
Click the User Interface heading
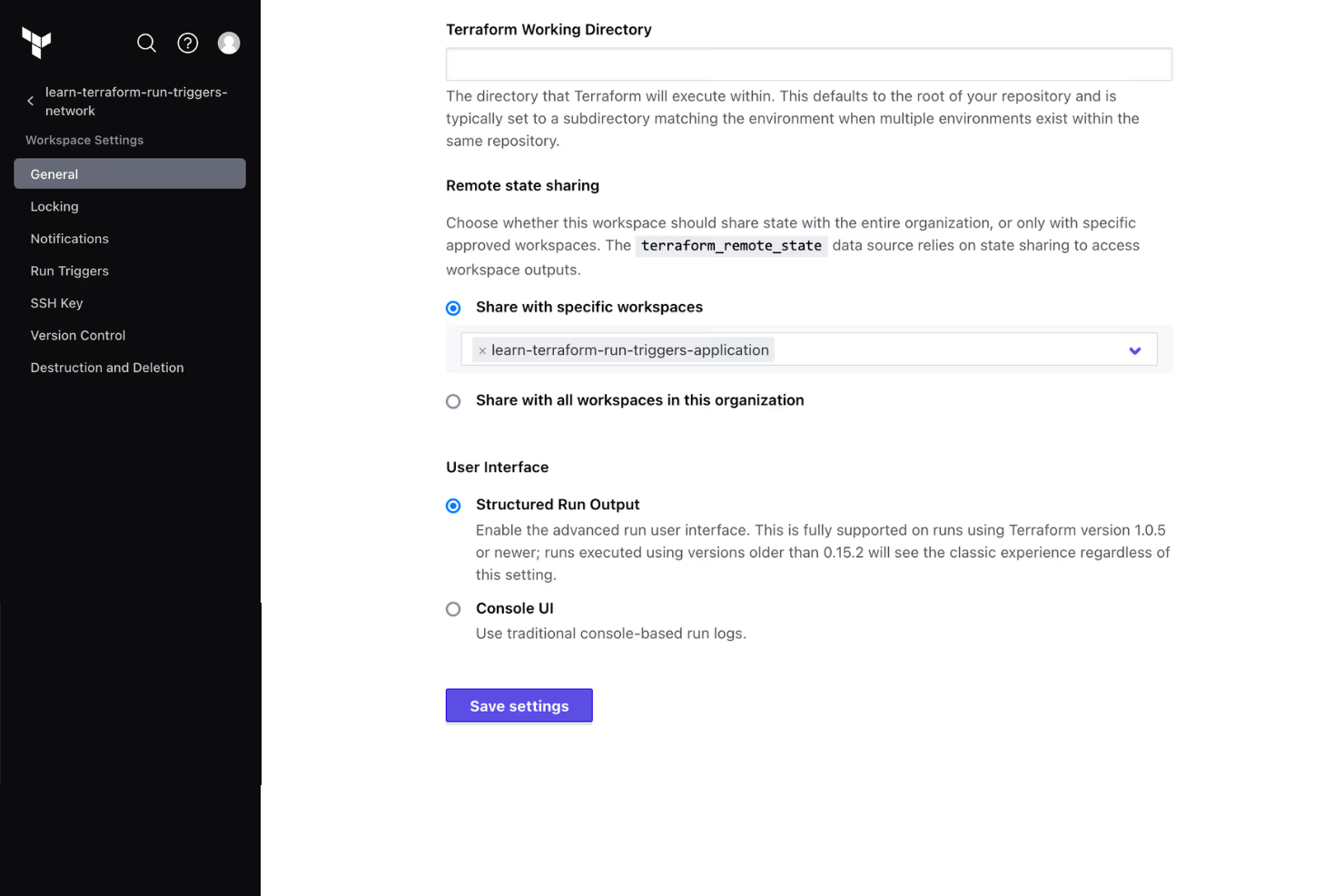[497, 467]
